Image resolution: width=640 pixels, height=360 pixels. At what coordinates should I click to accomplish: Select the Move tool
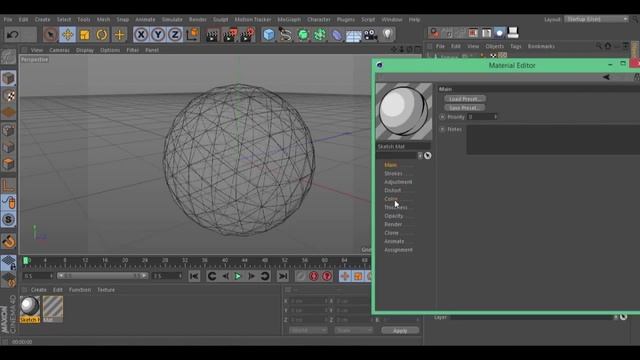68,35
